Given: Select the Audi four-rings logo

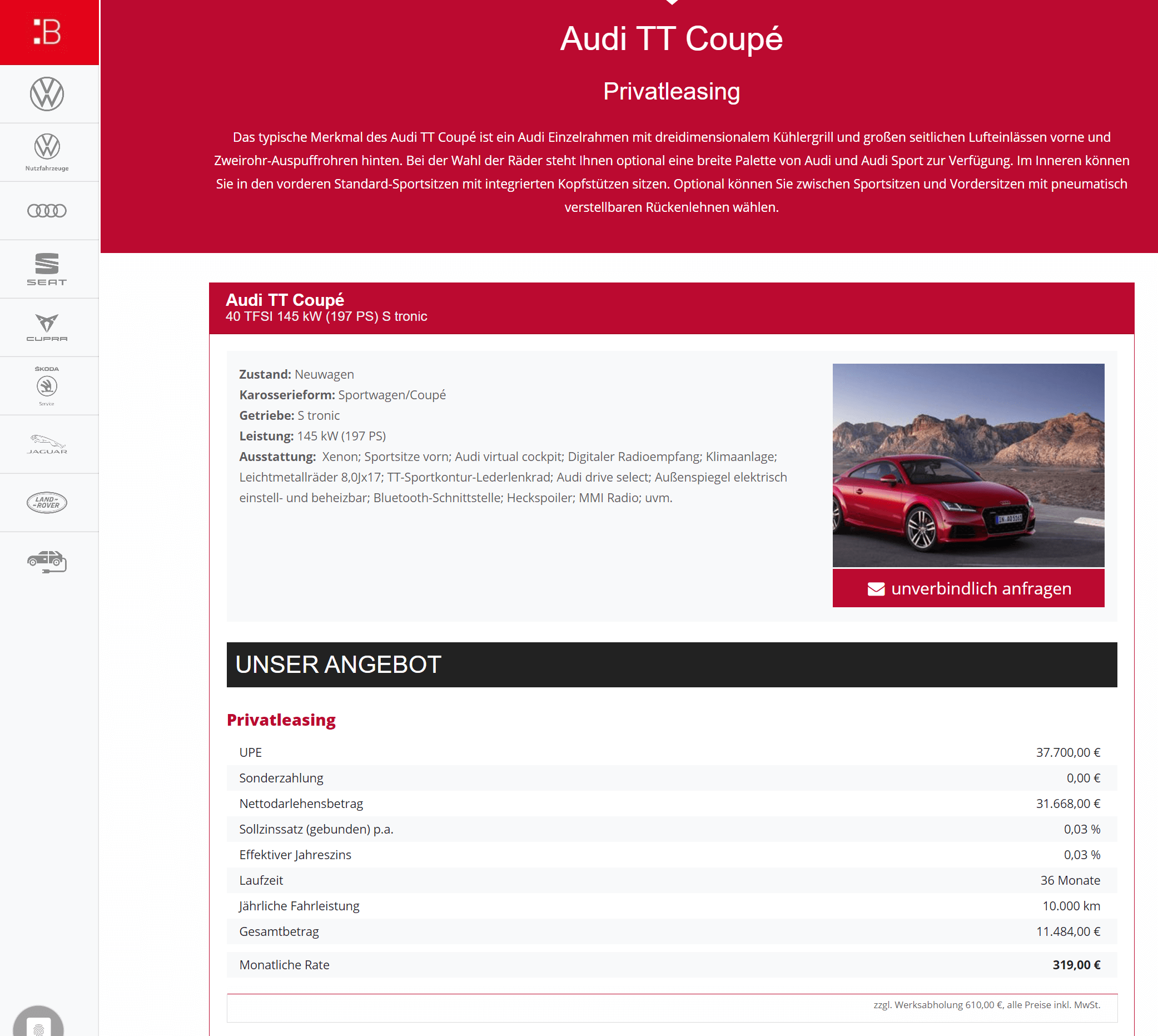Looking at the screenshot, I should 47,211.
